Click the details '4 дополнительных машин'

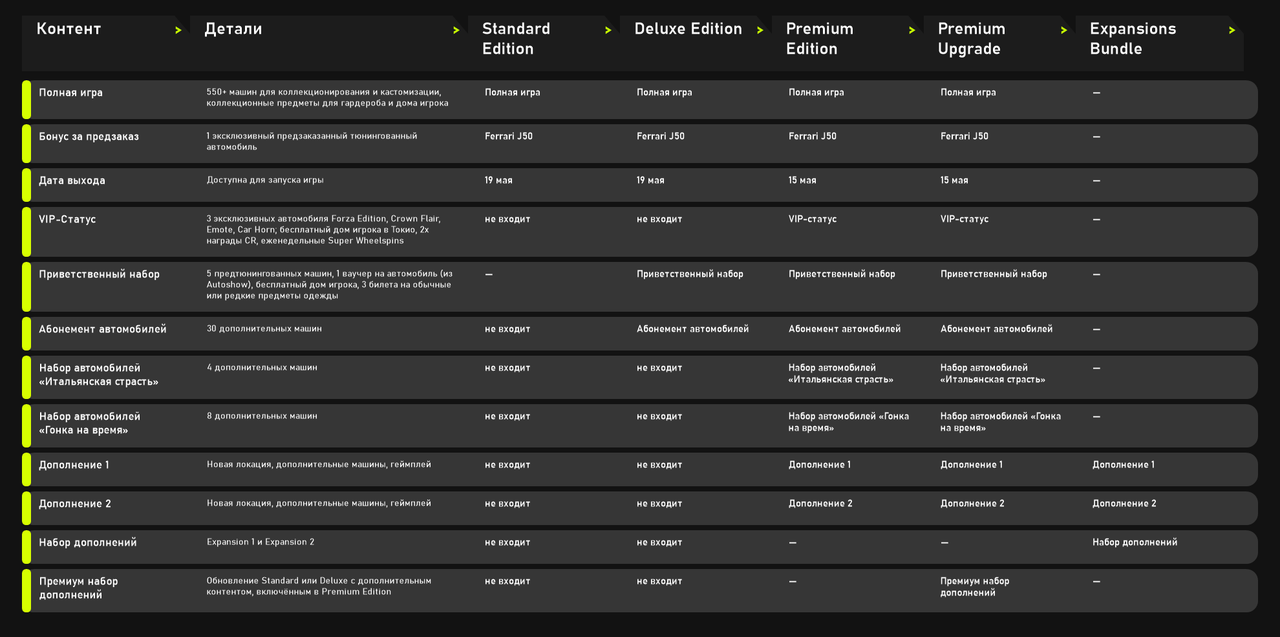pyautogui.click(x=262, y=368)
